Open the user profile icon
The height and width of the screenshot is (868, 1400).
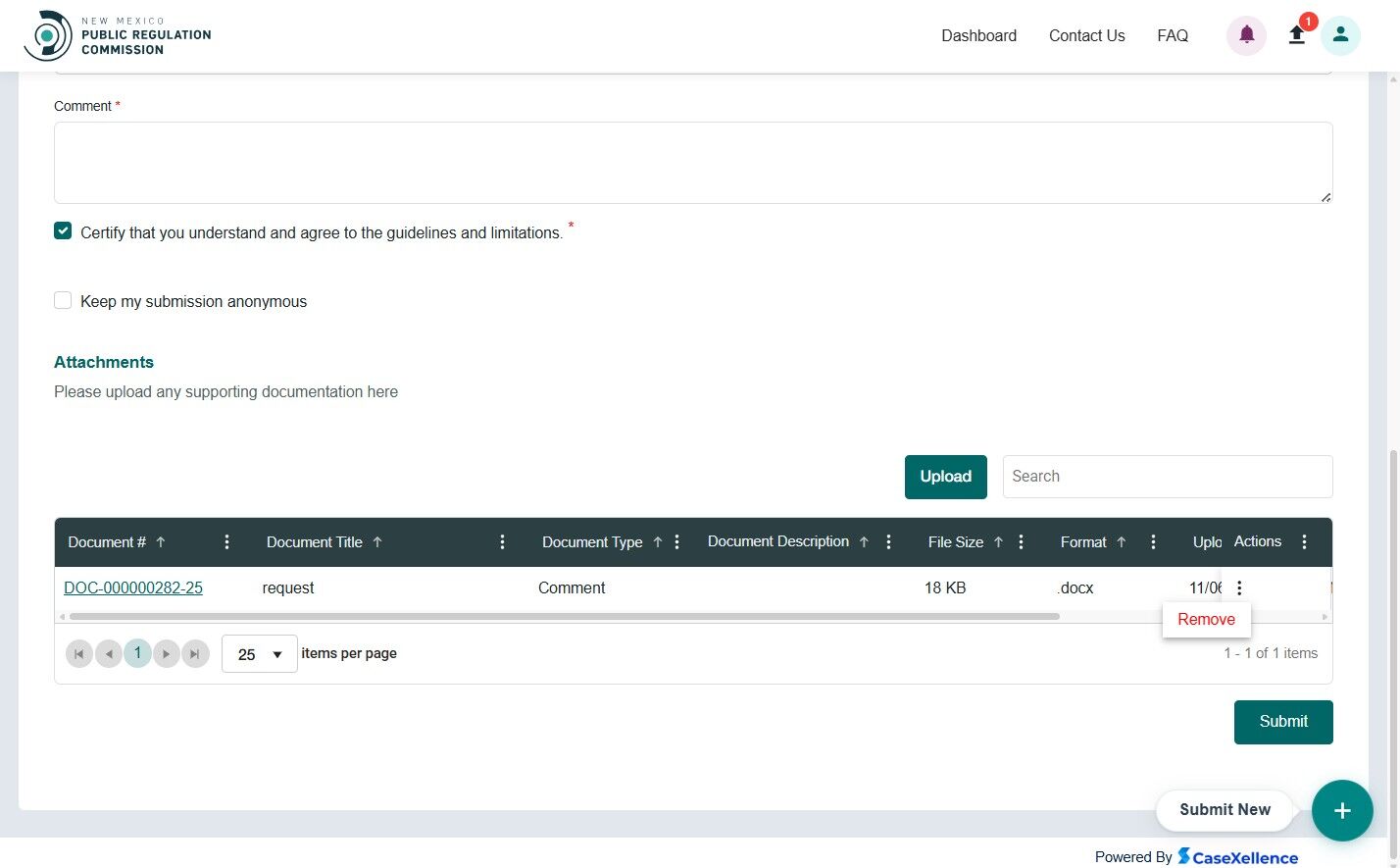coord(1340,34)
